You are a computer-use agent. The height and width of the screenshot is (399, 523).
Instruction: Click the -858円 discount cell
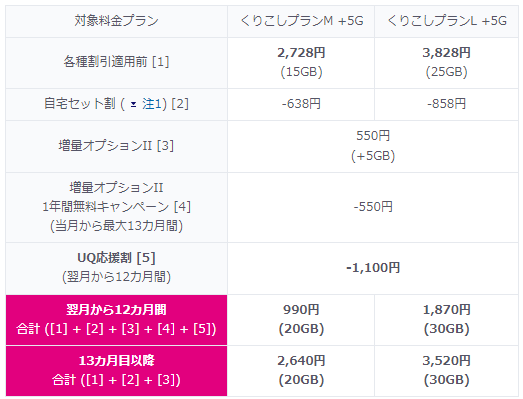pyautogui.click(x=446, y=104)
